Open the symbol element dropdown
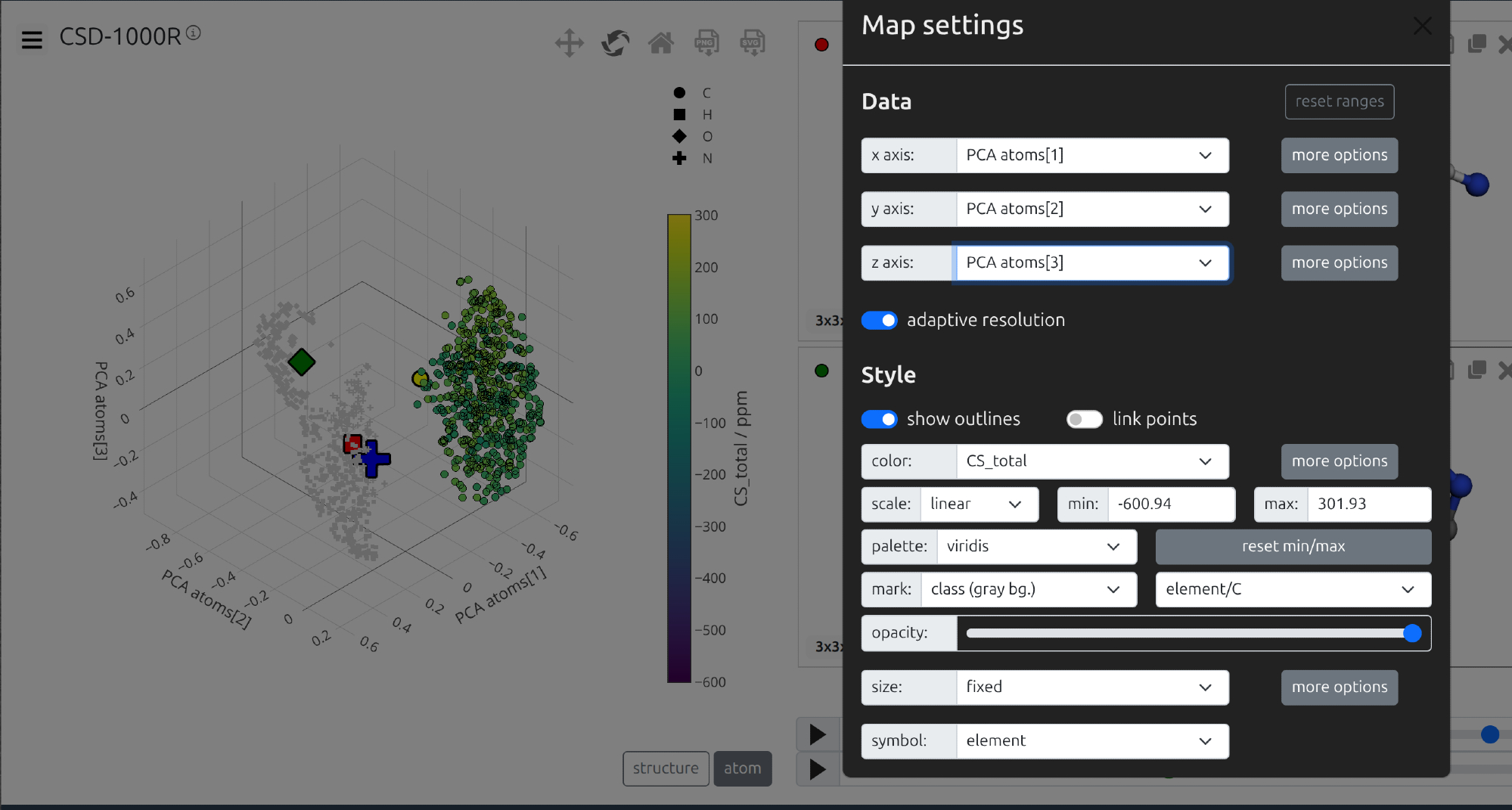The image size is (1512, 810). (x=1091, y=741)
